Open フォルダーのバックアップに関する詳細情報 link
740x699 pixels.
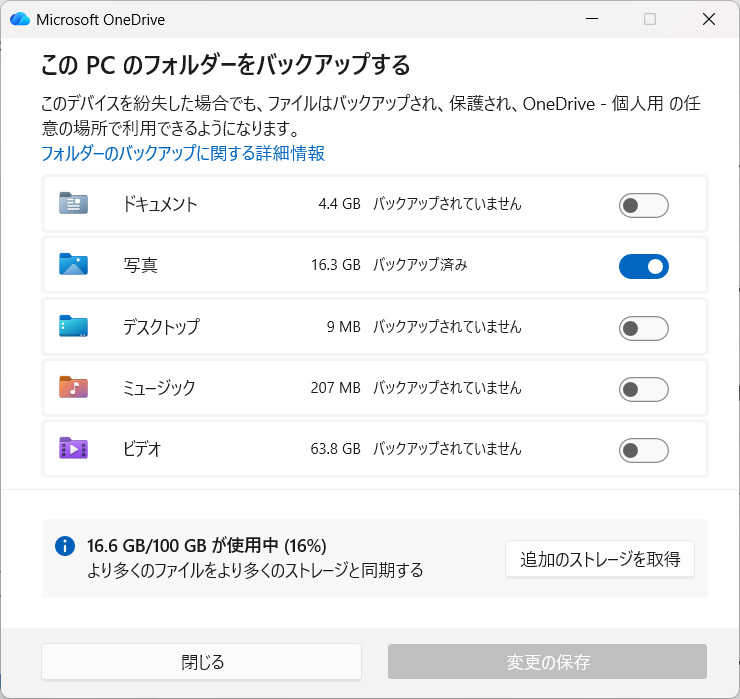pyautogui.click(x=183, y=153)
